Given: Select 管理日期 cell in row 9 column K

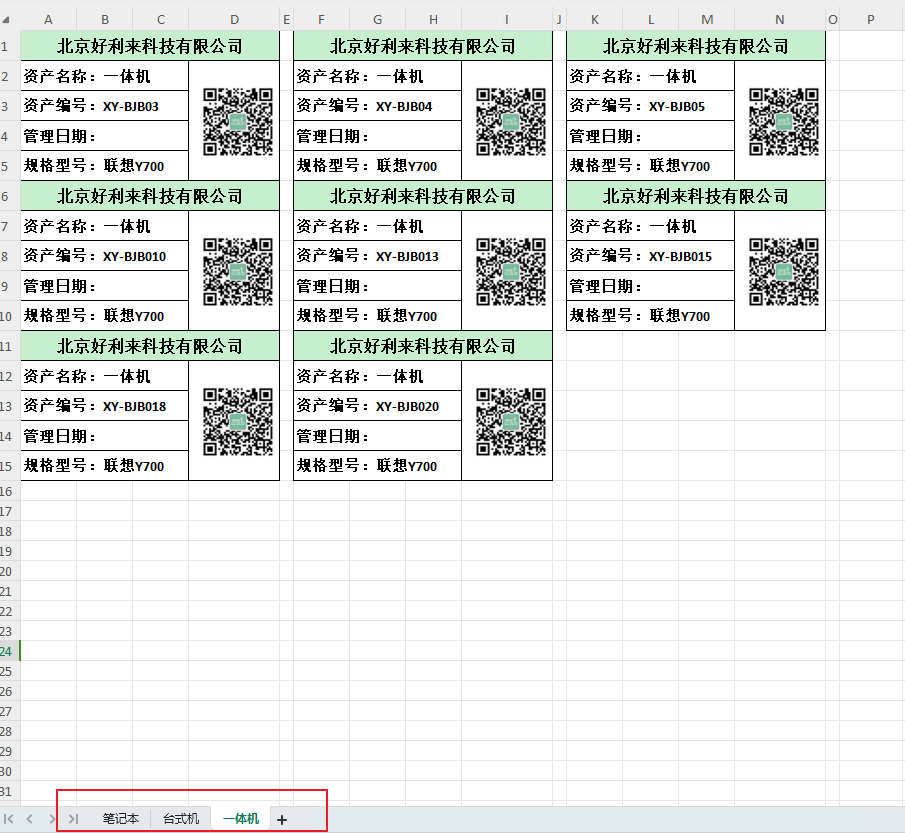Looking at the screenshot, I should tap(650, 286).
